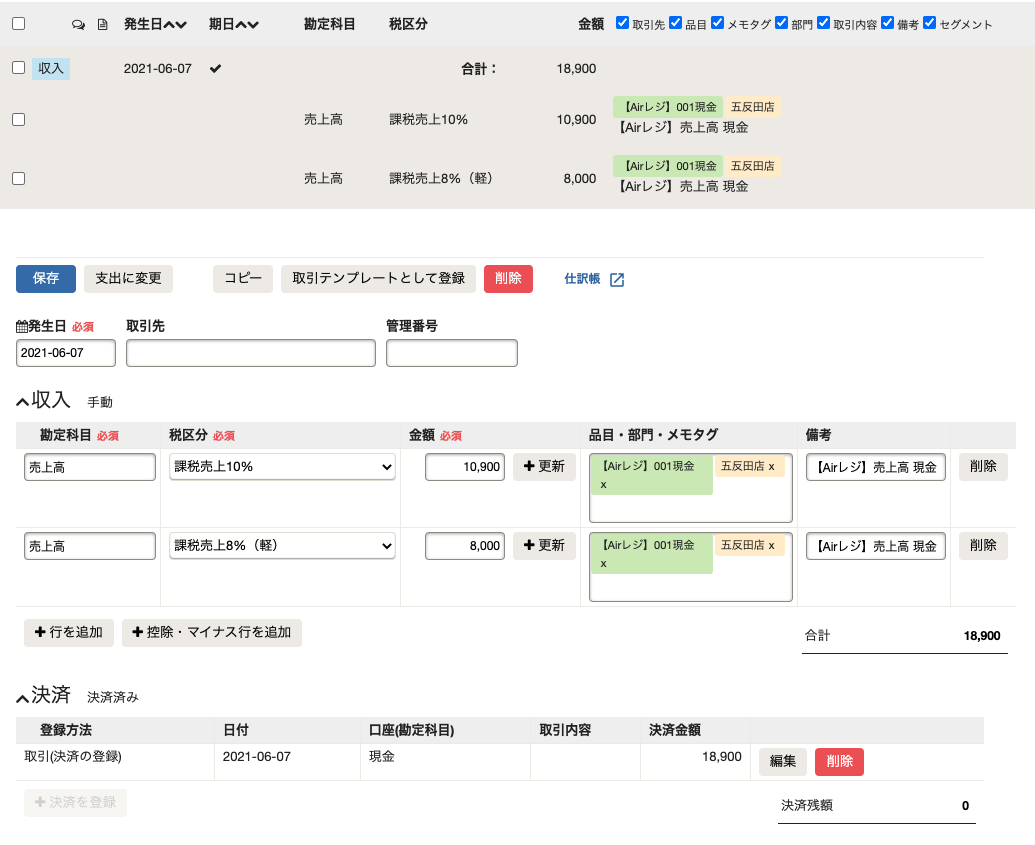This screenshot has height=845, width=1035.
Task: Check the 課税売上8%（軽） list row checkbox
Action: point(18,178)
